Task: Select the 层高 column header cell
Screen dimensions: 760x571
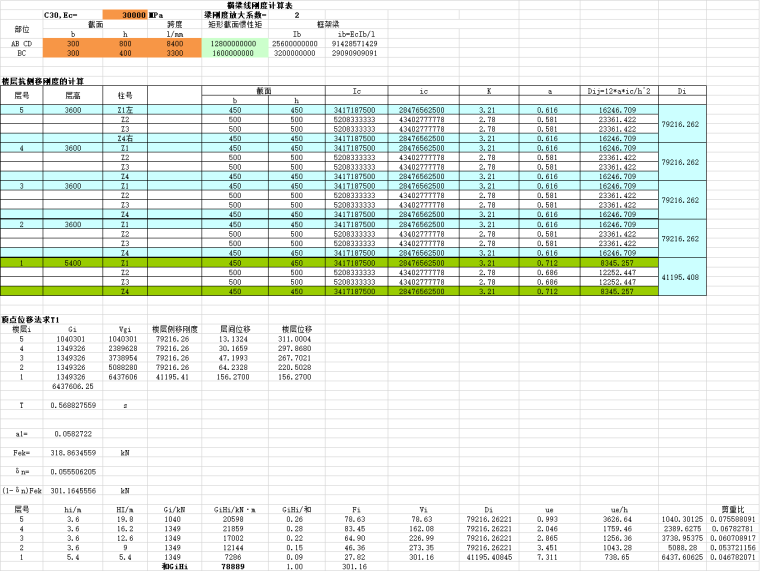Action: pos(73,94)
